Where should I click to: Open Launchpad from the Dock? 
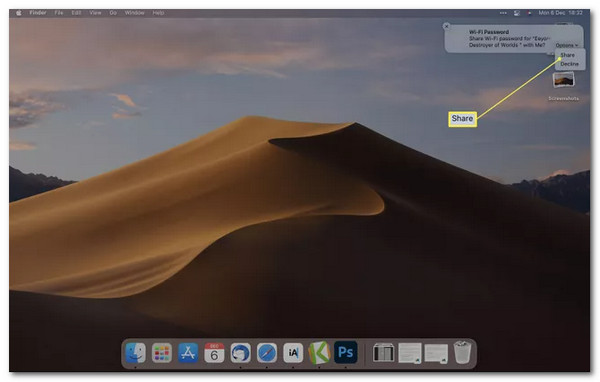coord(162,353)
